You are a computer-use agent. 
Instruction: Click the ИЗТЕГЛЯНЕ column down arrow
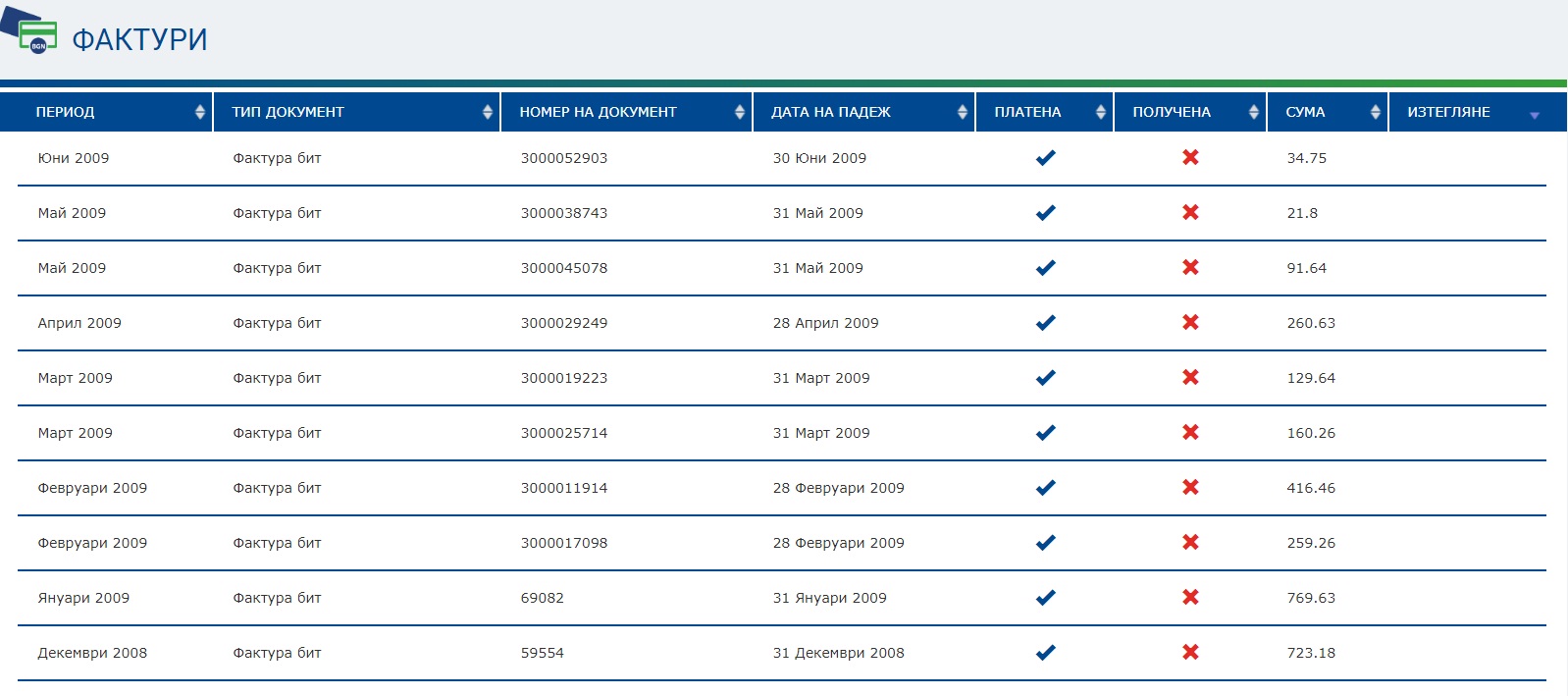click(1535, 116)
